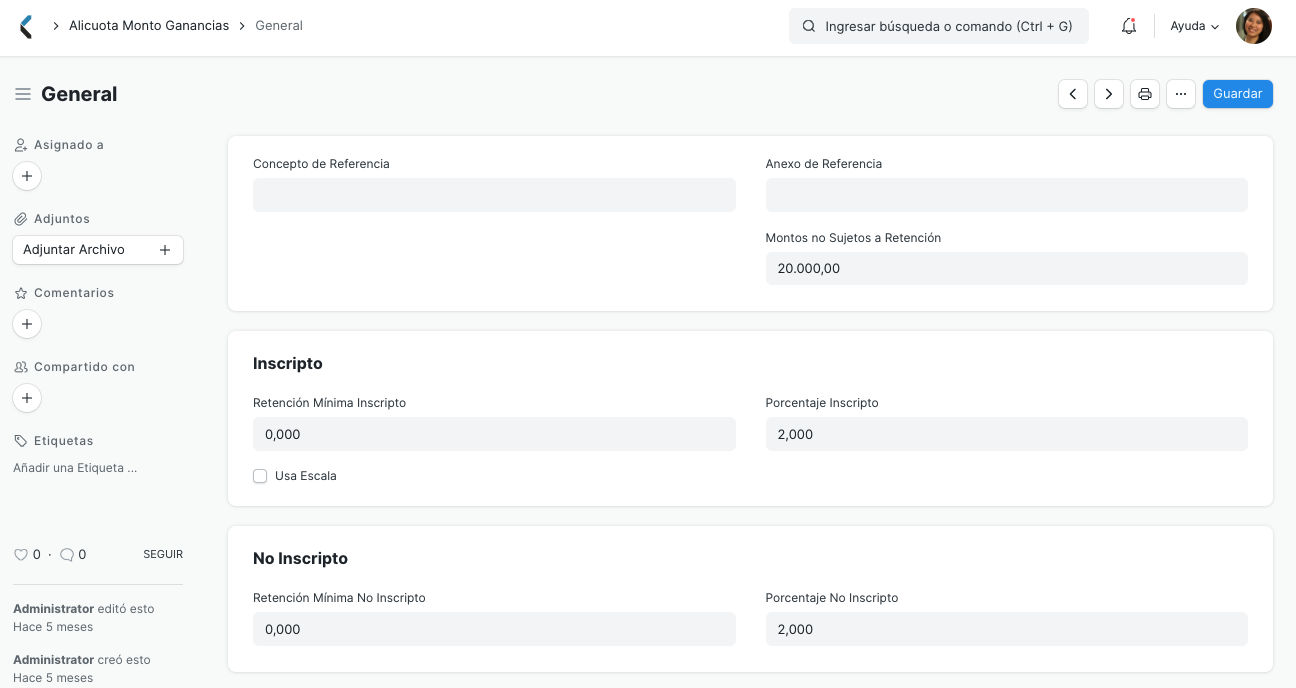This screenshot has width=1296, height=688.
Task: Go to the next document arrow
Action: click(1109, 94)
